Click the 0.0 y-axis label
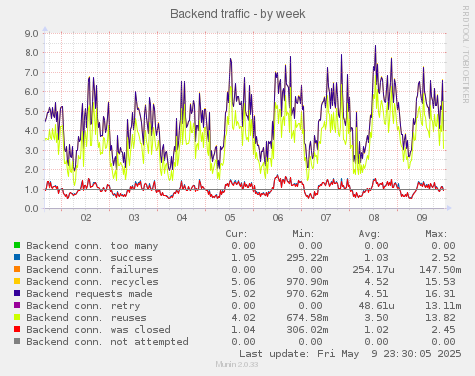Viewport: 475px width, 376px height. [x=31, y=209]
